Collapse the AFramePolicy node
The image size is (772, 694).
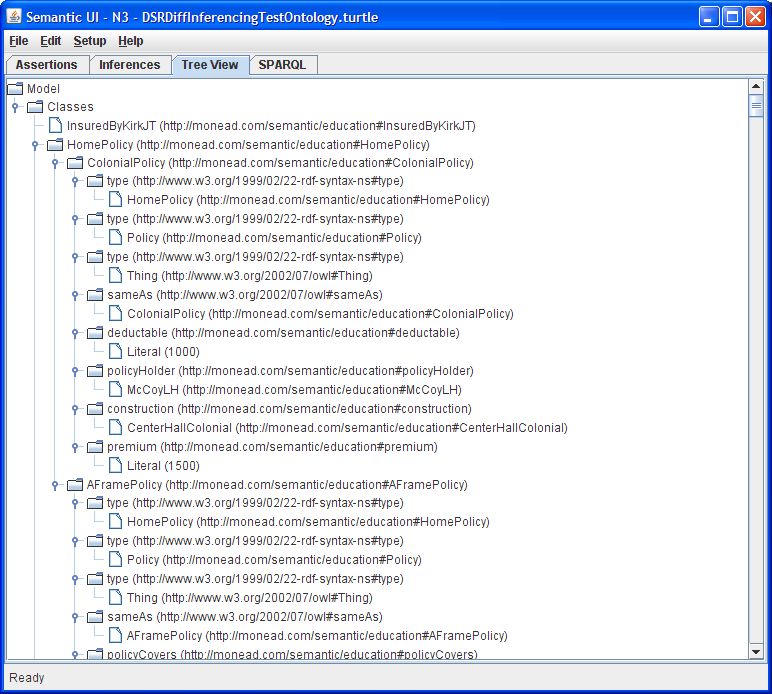click(x=55, y=485)
